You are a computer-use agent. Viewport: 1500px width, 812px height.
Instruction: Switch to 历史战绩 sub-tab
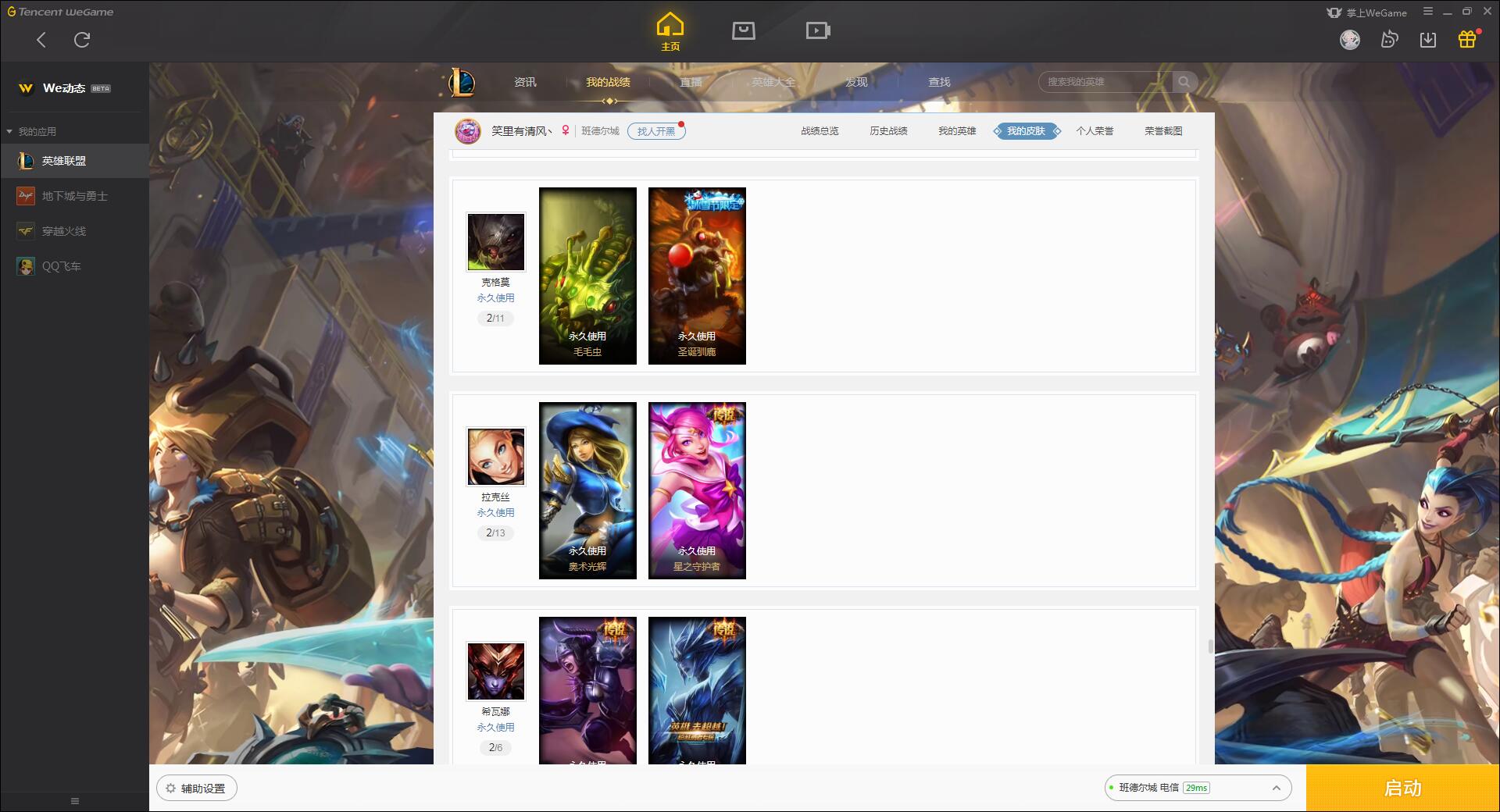888,131
